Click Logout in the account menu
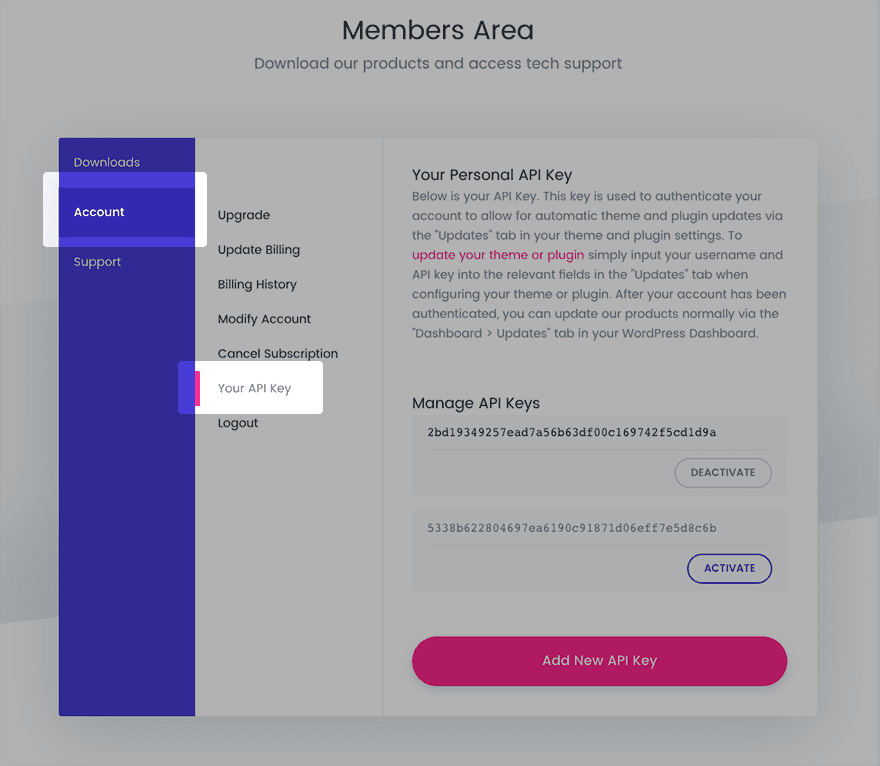Image resolution: width=880 pixels, height=766 pixels. click(x=238, y=423)
